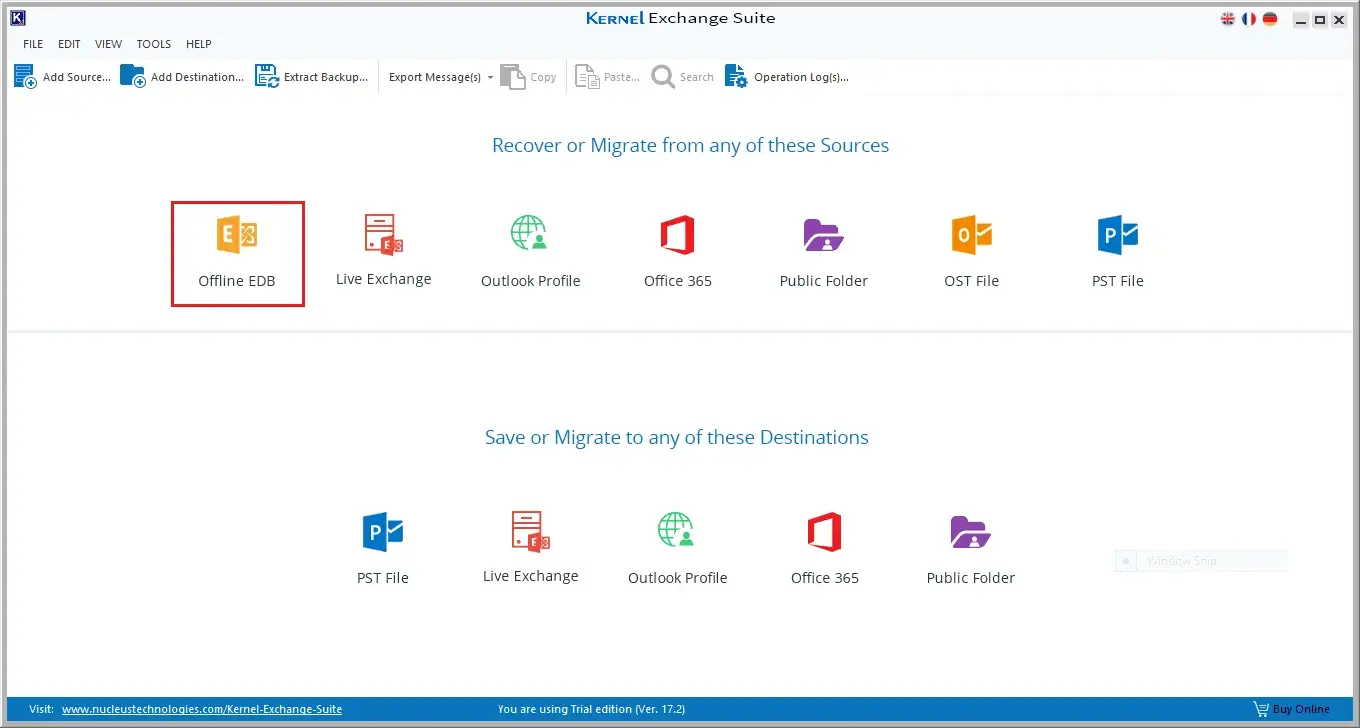This screenshot has width=1360, height=728.
Task: Open the HELP menu
Action: coord(199,44)
